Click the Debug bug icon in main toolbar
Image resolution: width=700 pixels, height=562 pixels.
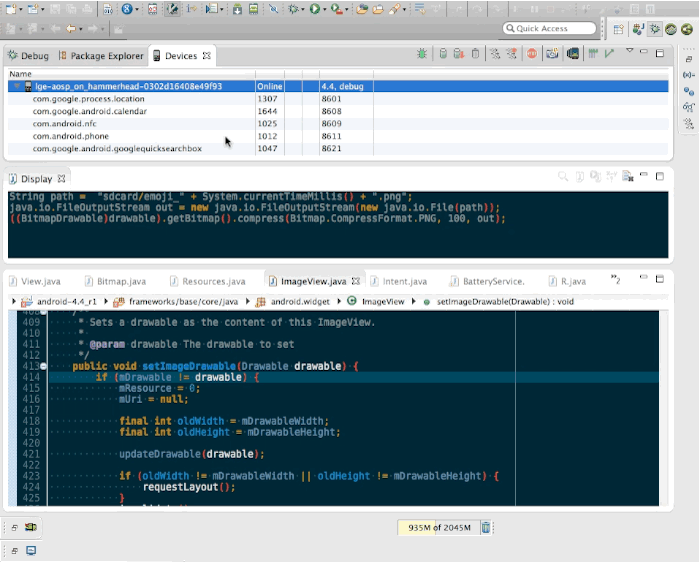293,9
